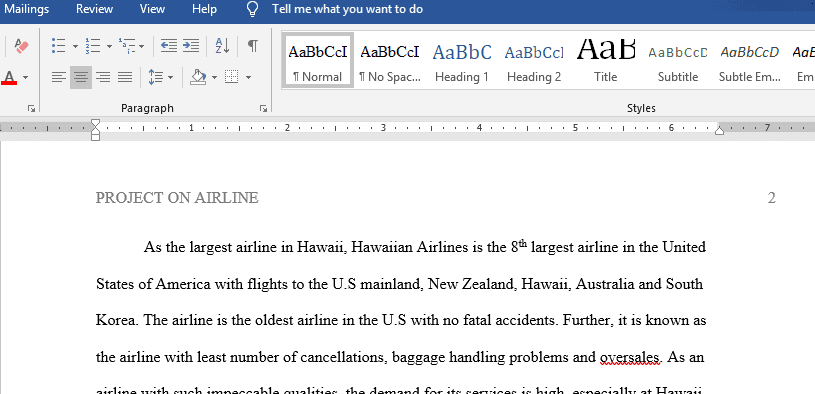Toggle Show/Hide paragraph marks
The width and height of the screenshot is (815, 394).
[x=253, y=46]
